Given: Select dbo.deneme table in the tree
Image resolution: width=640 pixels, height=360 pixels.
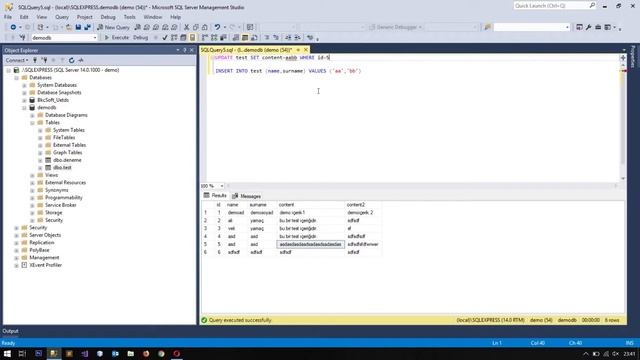Looking at the screenshot, I should tap(67, 160).
